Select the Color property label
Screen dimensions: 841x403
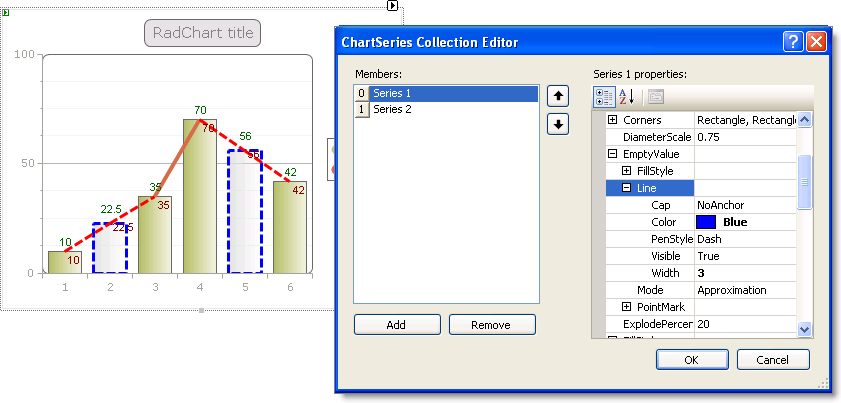(x=663, y=222)
